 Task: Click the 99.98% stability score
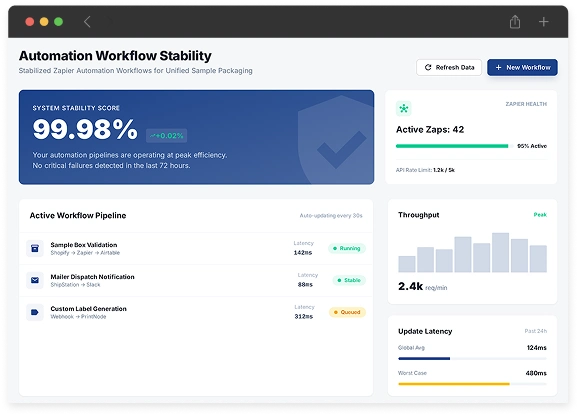[85, 130]
